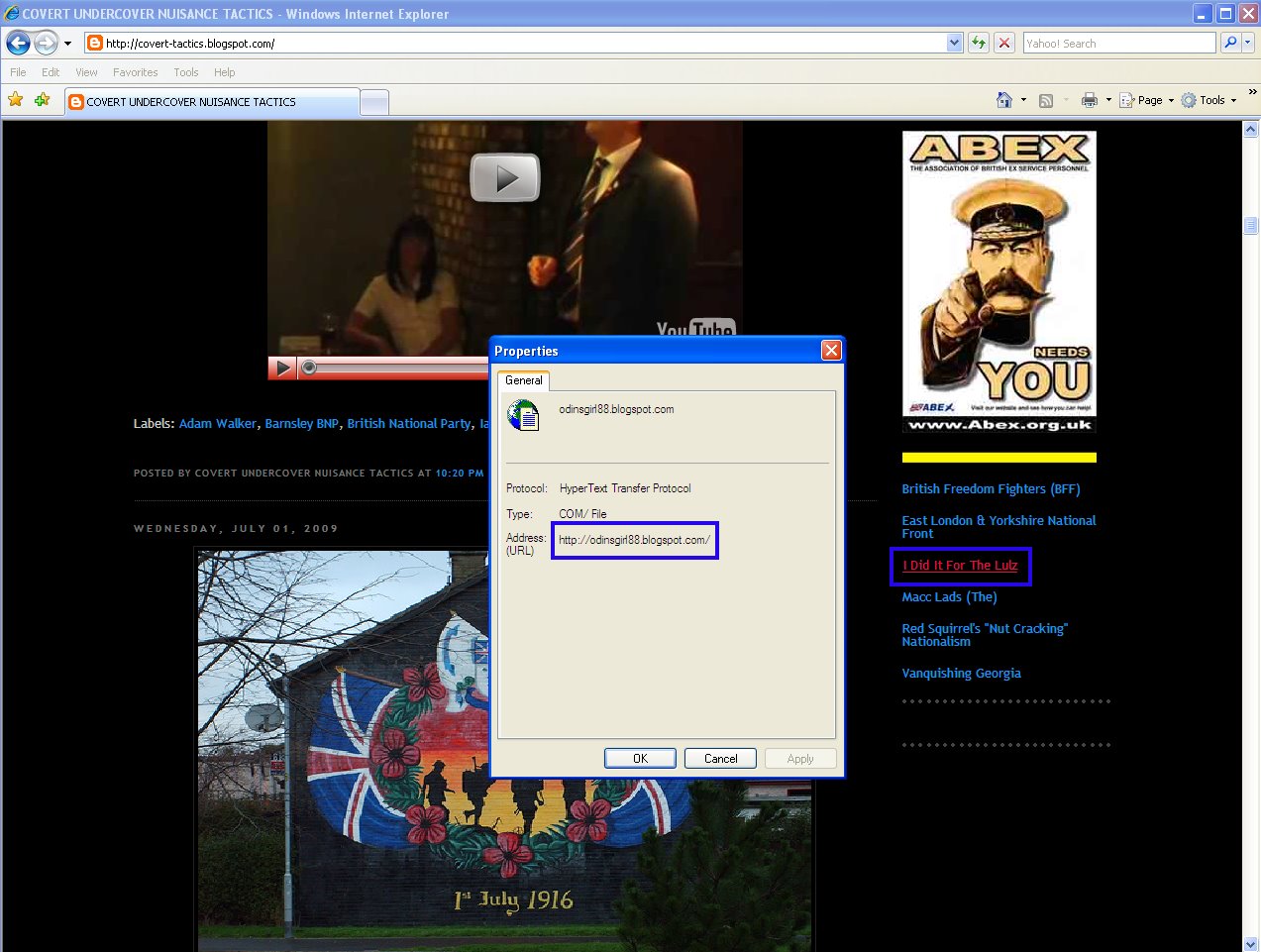The height and width of the screenshot is (952, 1261).
Task: Follow the Vanquishing Georgia link
Action: tap(961, 674)
